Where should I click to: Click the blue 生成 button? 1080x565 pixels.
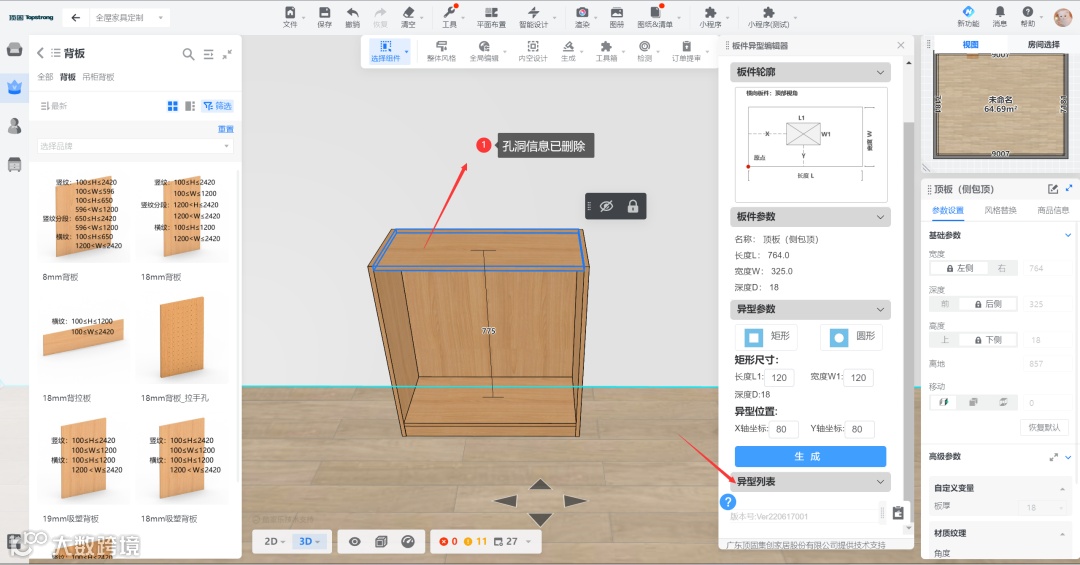click(x=809, y=456)
